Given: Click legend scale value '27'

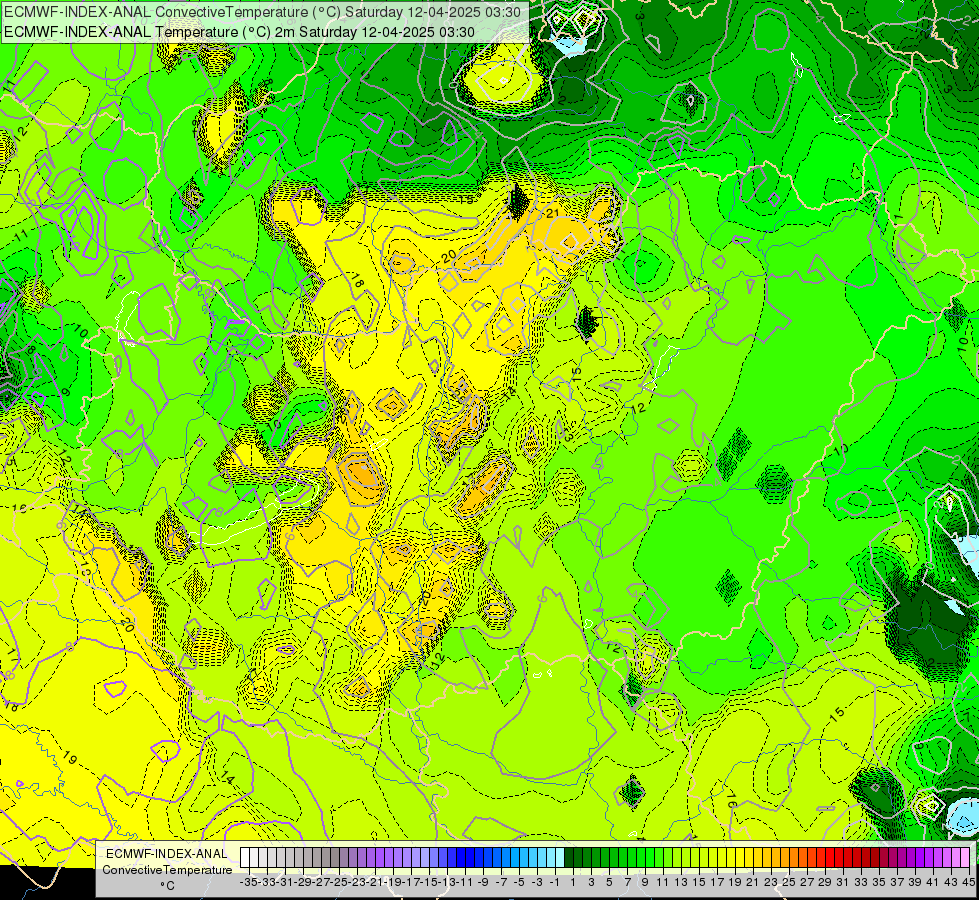Looking at the screenshot, I should click(x=807, y=882).
